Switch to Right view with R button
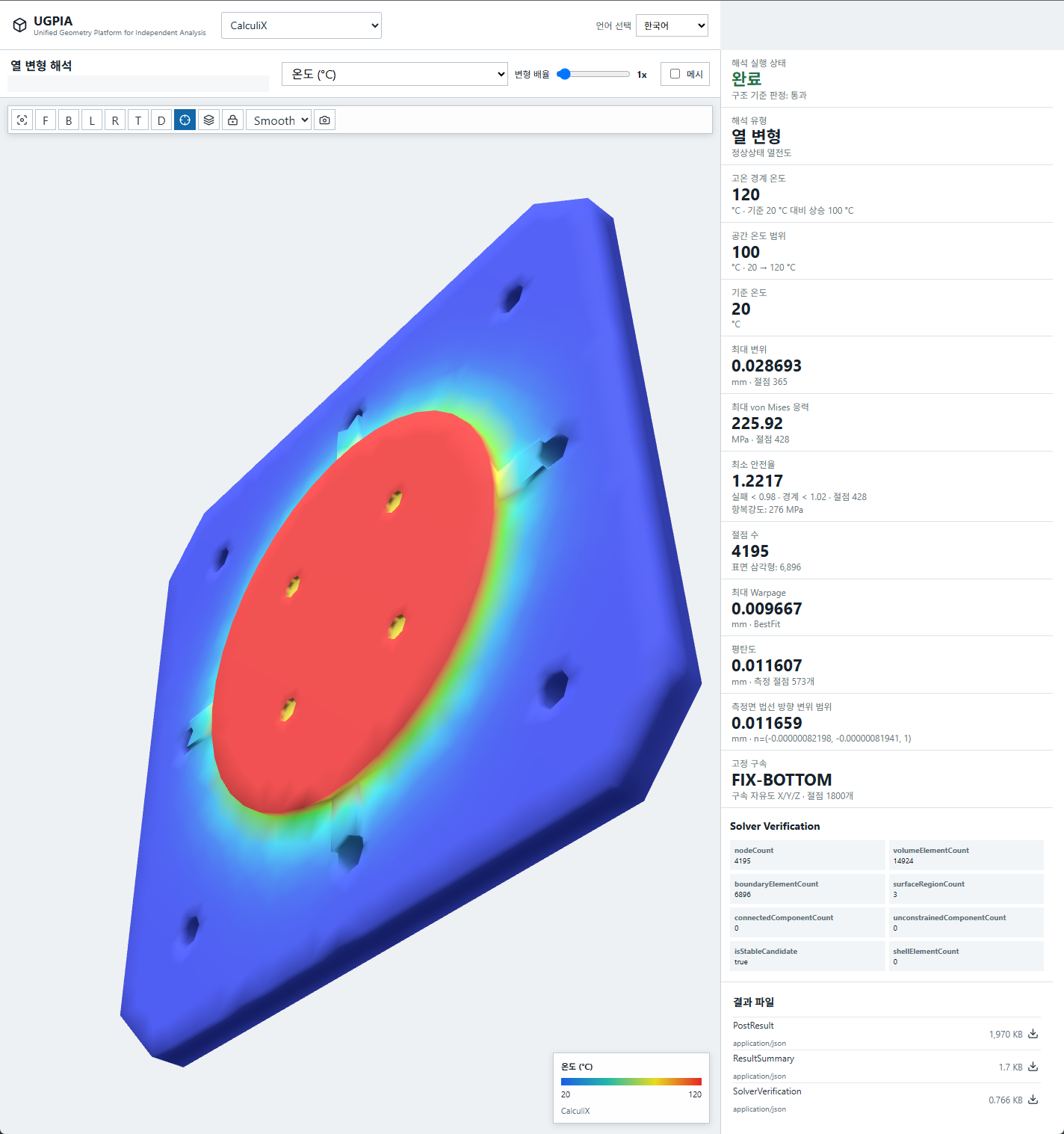1064x1134 pixels. point(115,120)
